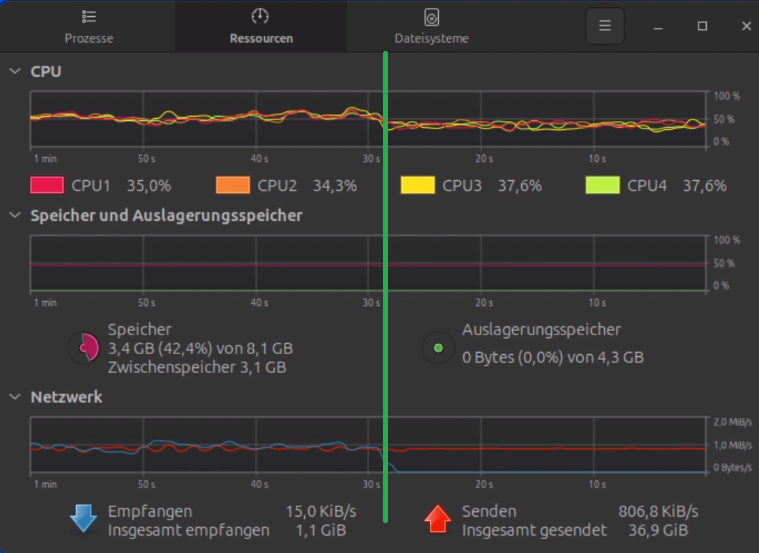759x553 pixels.
Task: Click the Ressourcen gauge icon
Action: pos(261,17)
